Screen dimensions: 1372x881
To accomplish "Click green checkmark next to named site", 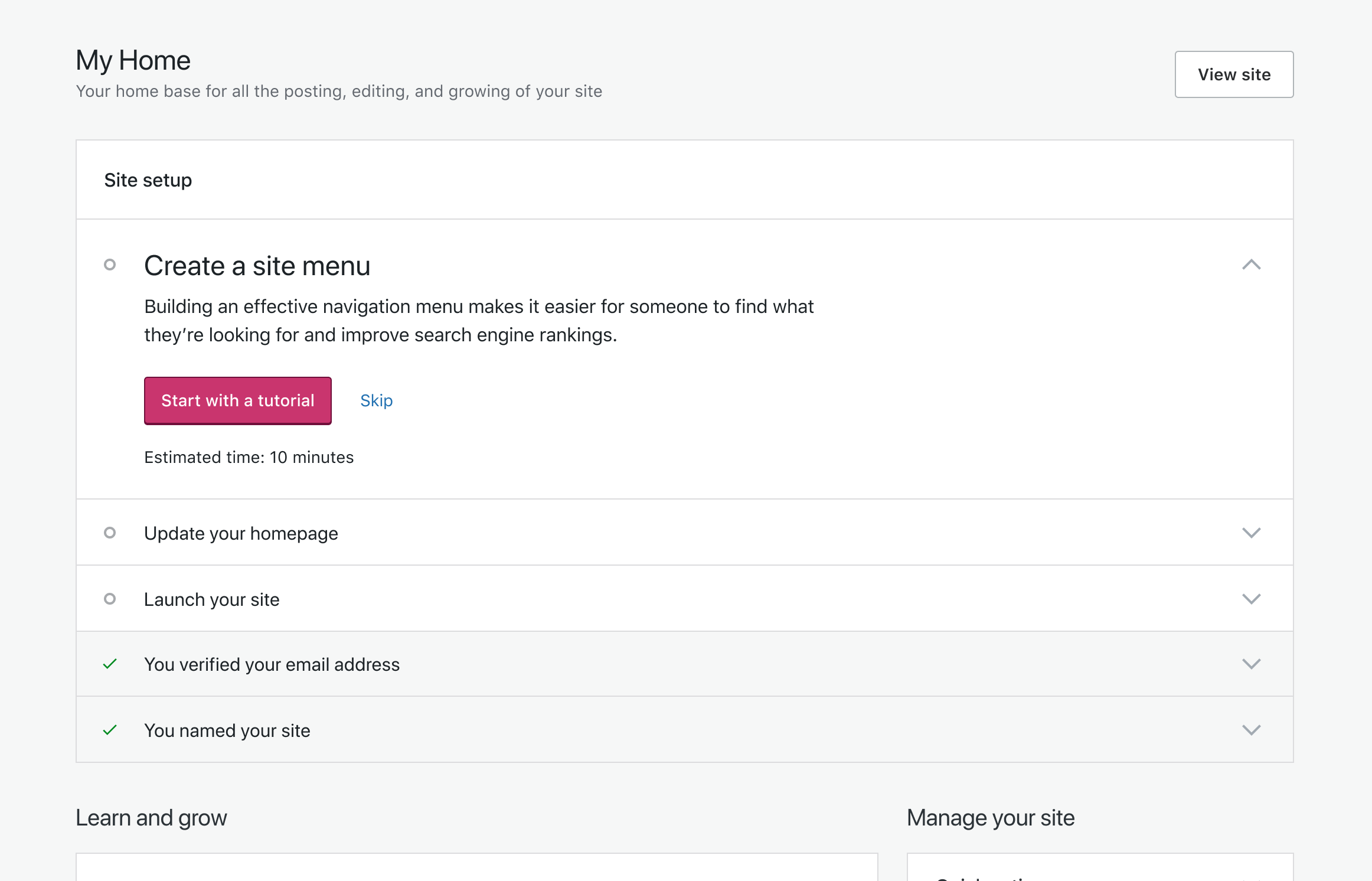I will [110, 730].
